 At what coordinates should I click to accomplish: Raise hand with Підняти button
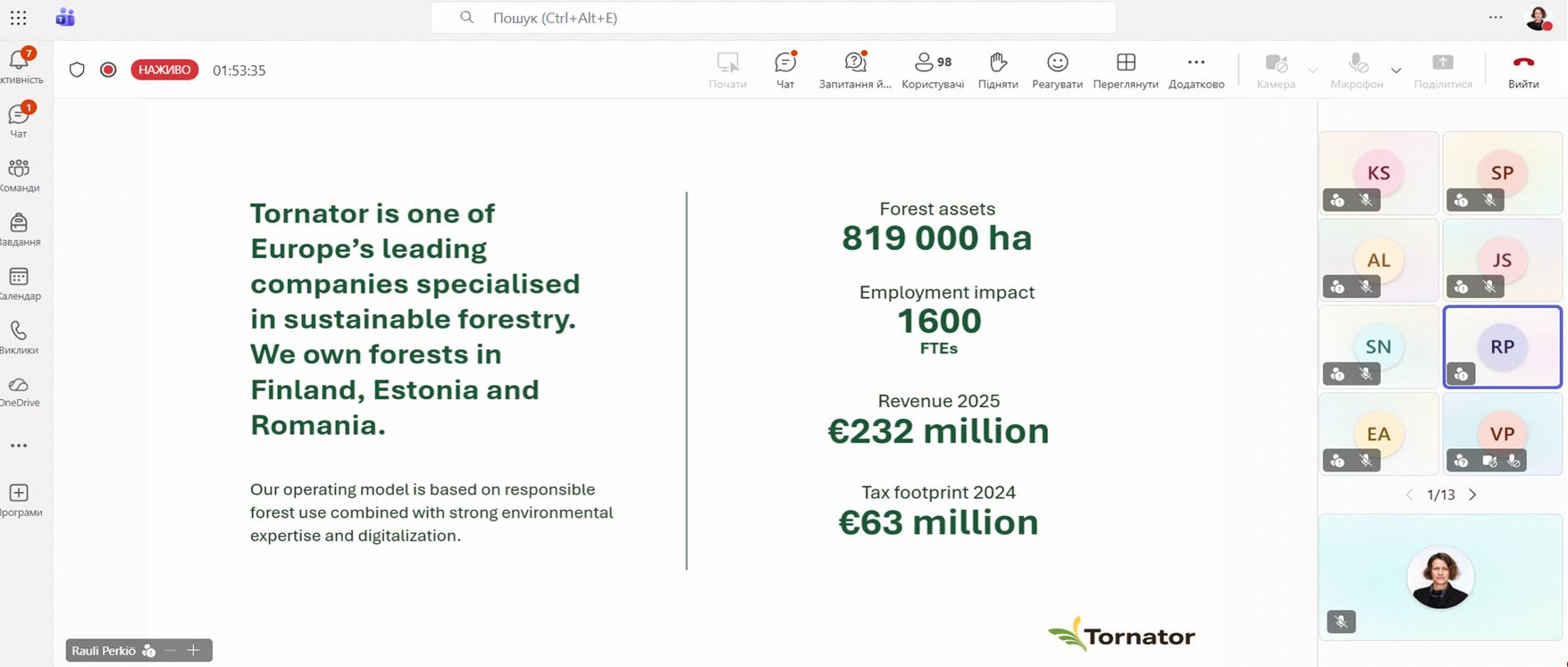click(998, 70)
